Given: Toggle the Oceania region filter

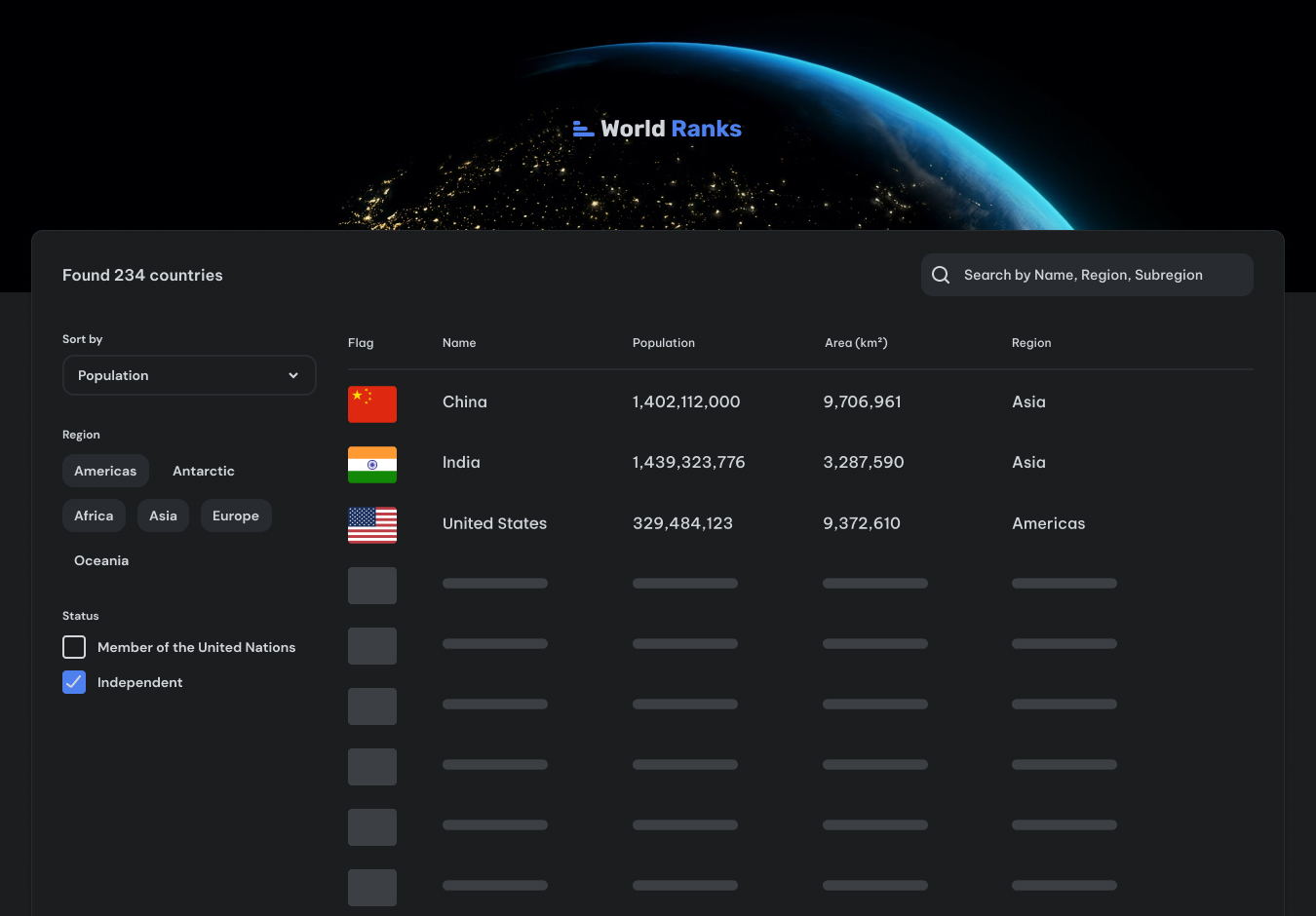Looking at the screenshot, I should [101, 560].
